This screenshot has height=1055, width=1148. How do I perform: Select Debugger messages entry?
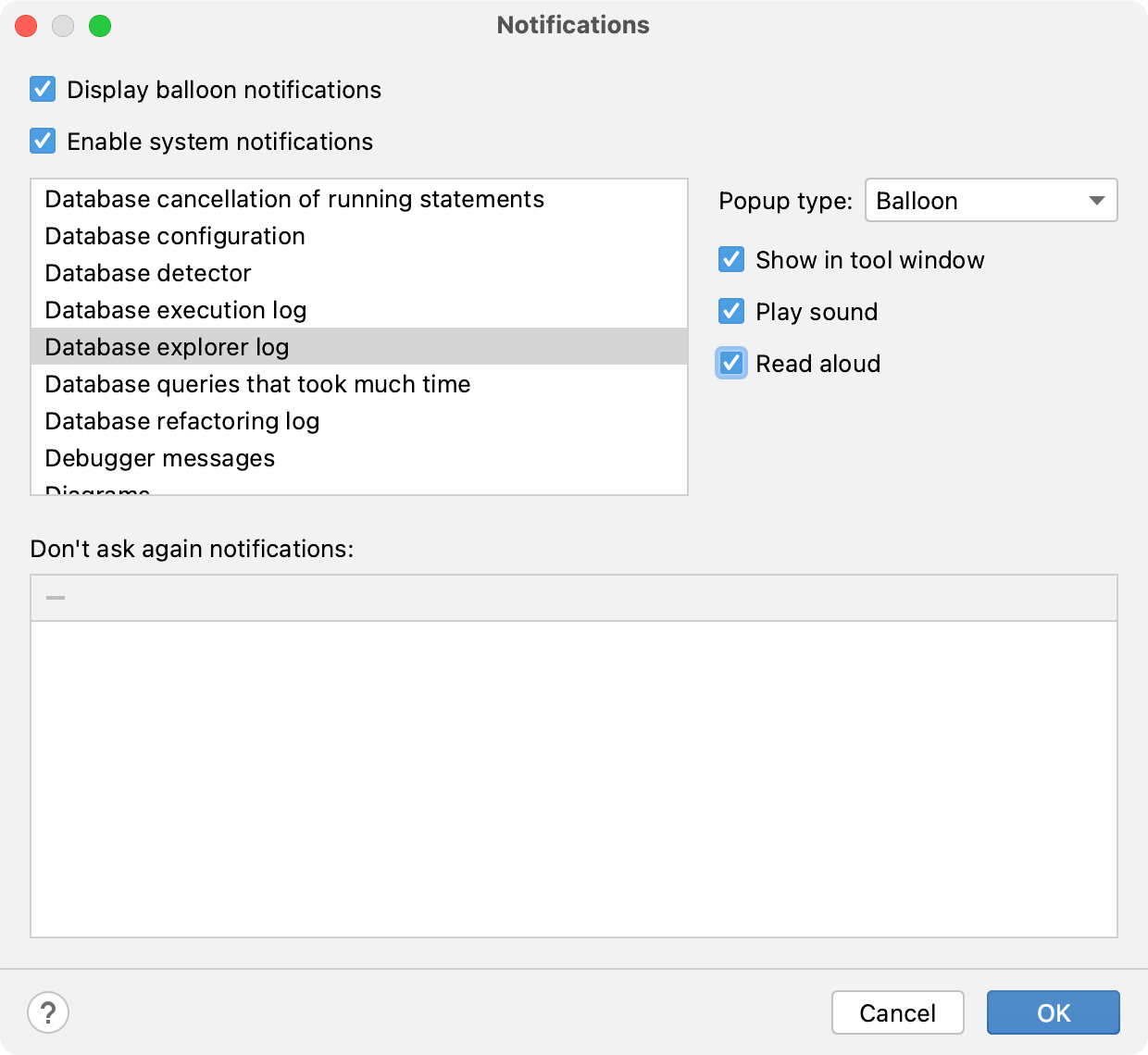(159, 458)
